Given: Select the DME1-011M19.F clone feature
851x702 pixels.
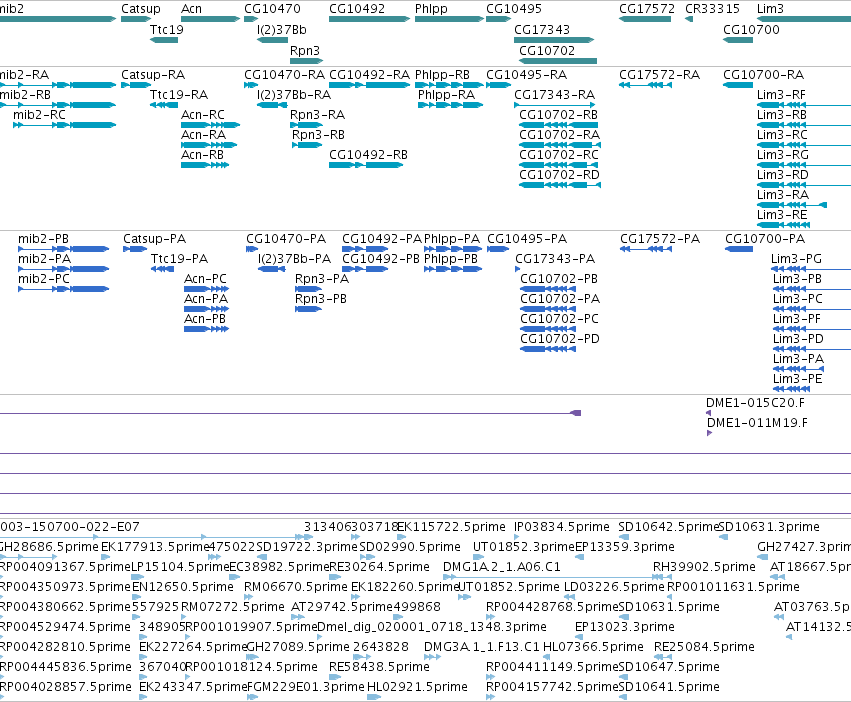Looking at the screenshot, I should pyautogui.click(x=709, y=433).
